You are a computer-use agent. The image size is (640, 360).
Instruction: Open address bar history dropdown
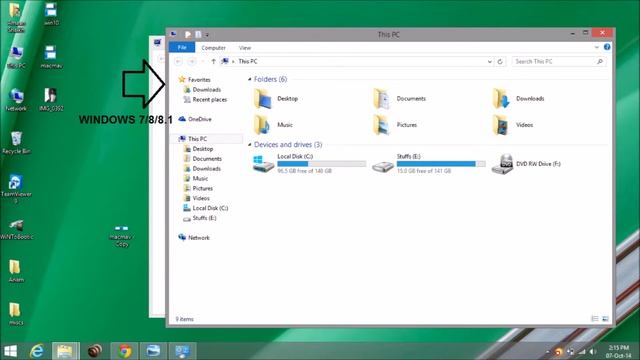point(489,62)
